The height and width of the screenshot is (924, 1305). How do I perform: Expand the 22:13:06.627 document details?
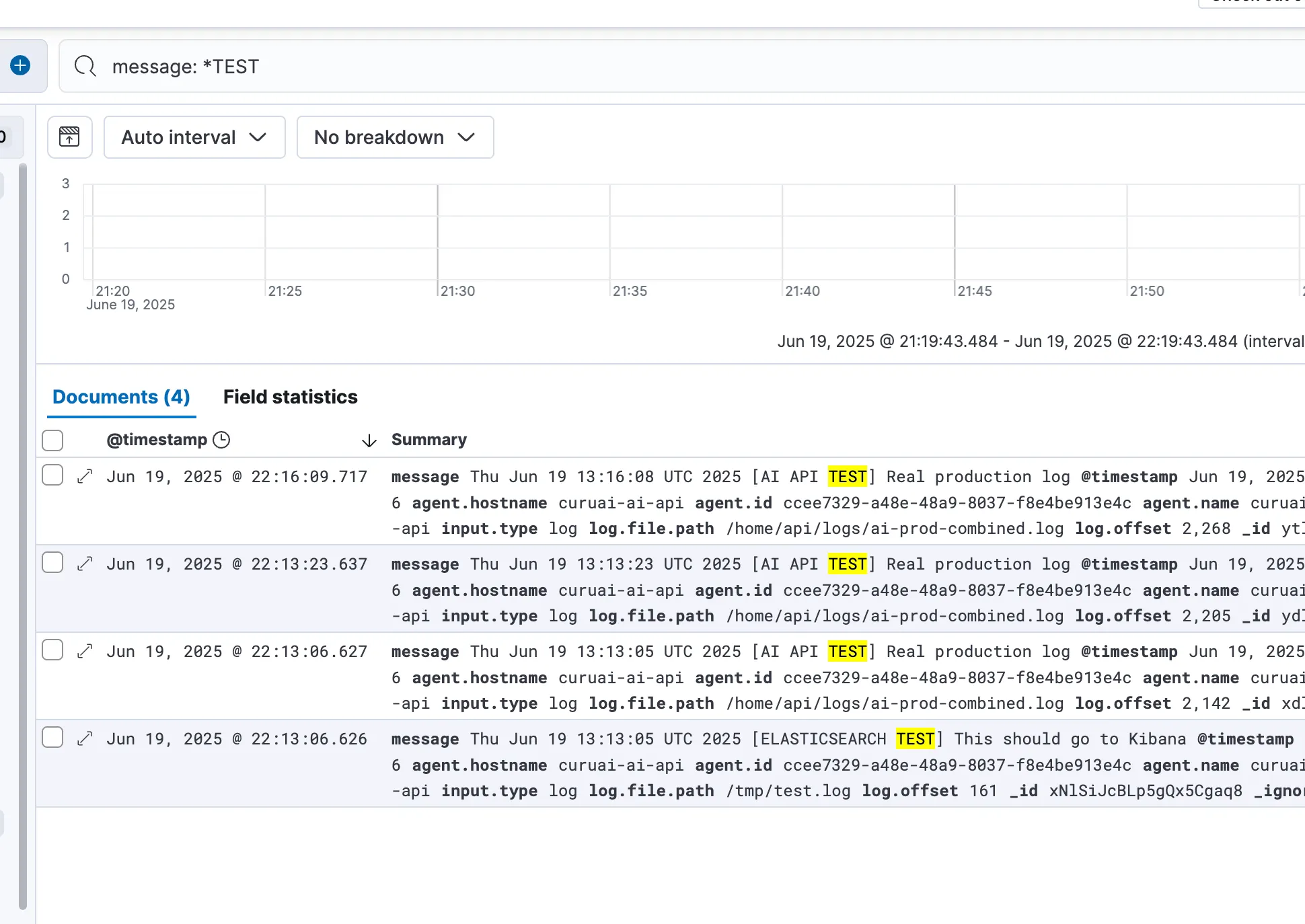tap(85, 651)
